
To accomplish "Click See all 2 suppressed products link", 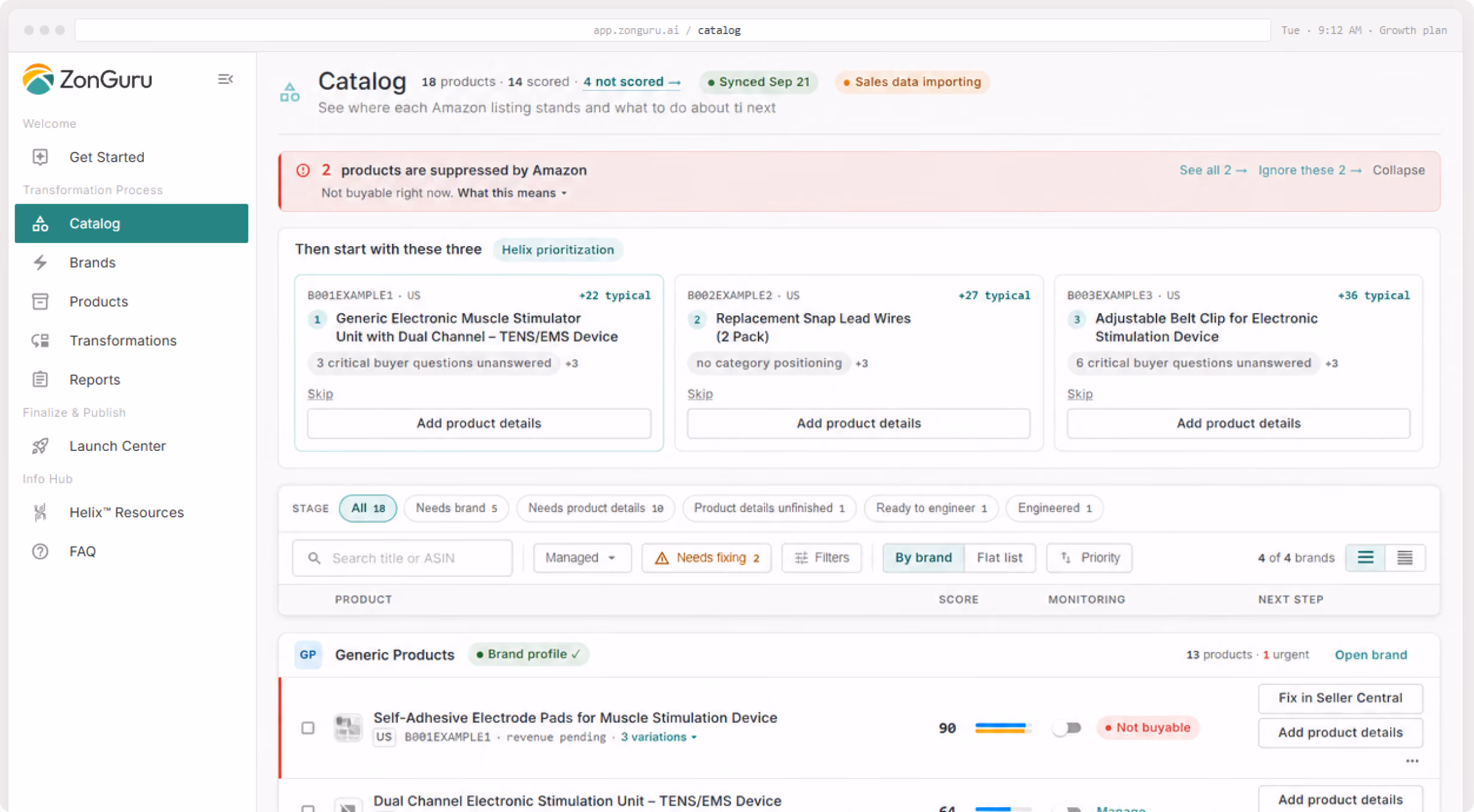I will point(1213,170).
